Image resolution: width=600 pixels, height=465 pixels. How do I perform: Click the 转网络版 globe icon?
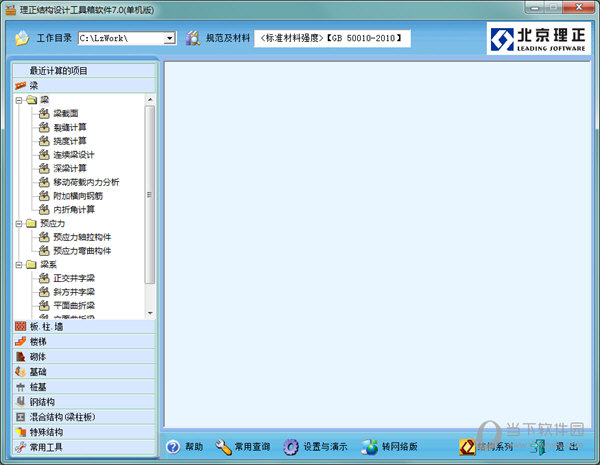(x=369, y=447)
